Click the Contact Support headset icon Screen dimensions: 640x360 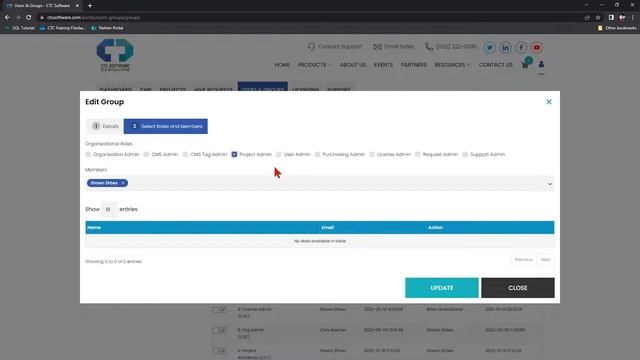click(x=311, y=47)
